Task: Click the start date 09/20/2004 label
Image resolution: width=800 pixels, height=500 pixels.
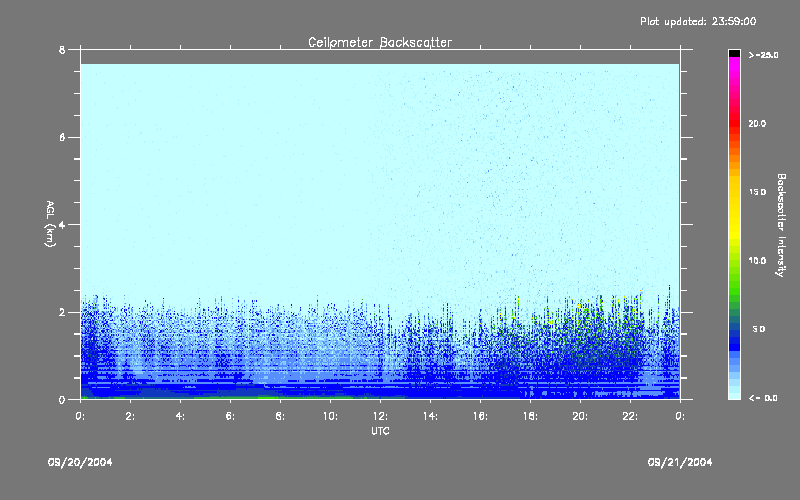Action: pyautogui.click(x=80, y=462)
